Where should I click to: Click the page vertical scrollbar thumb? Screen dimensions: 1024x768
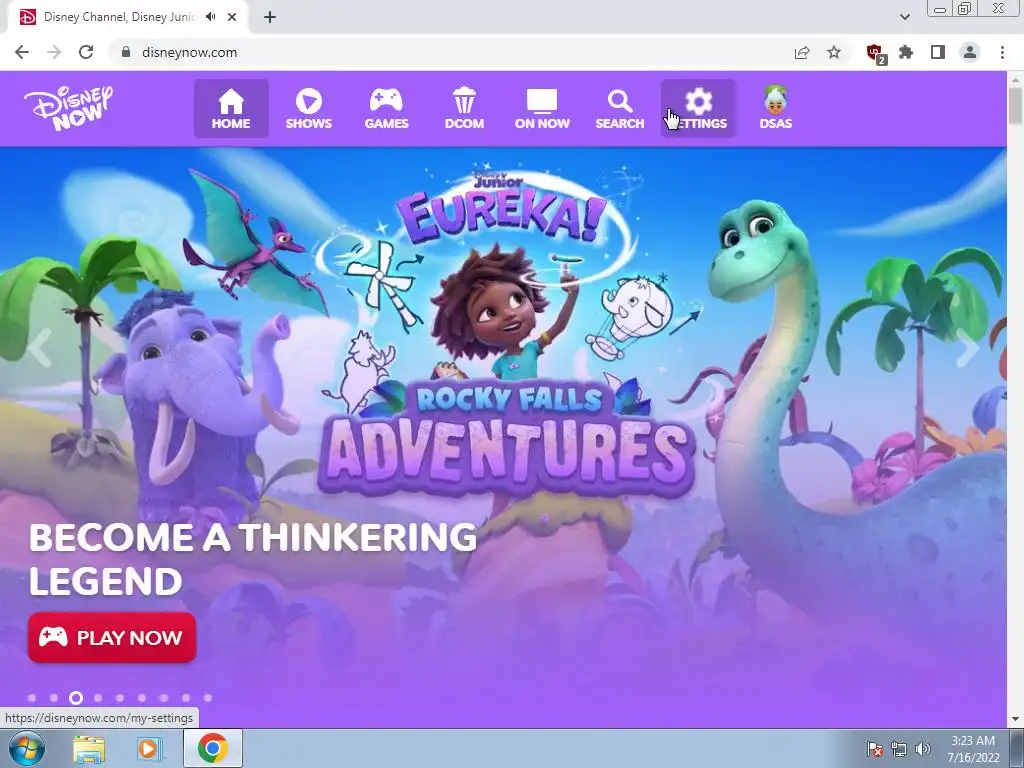coord(1015,106)
